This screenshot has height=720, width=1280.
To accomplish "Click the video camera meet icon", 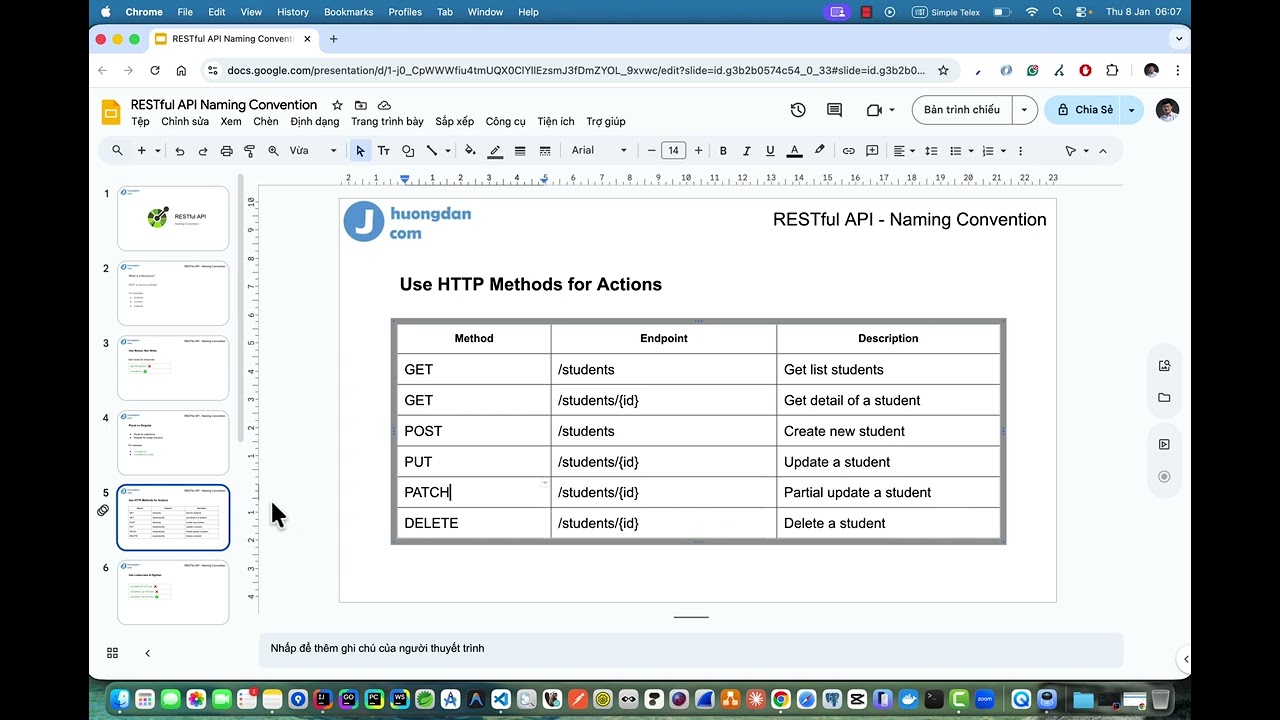I will pyautogui.click(x=875, y=110).
